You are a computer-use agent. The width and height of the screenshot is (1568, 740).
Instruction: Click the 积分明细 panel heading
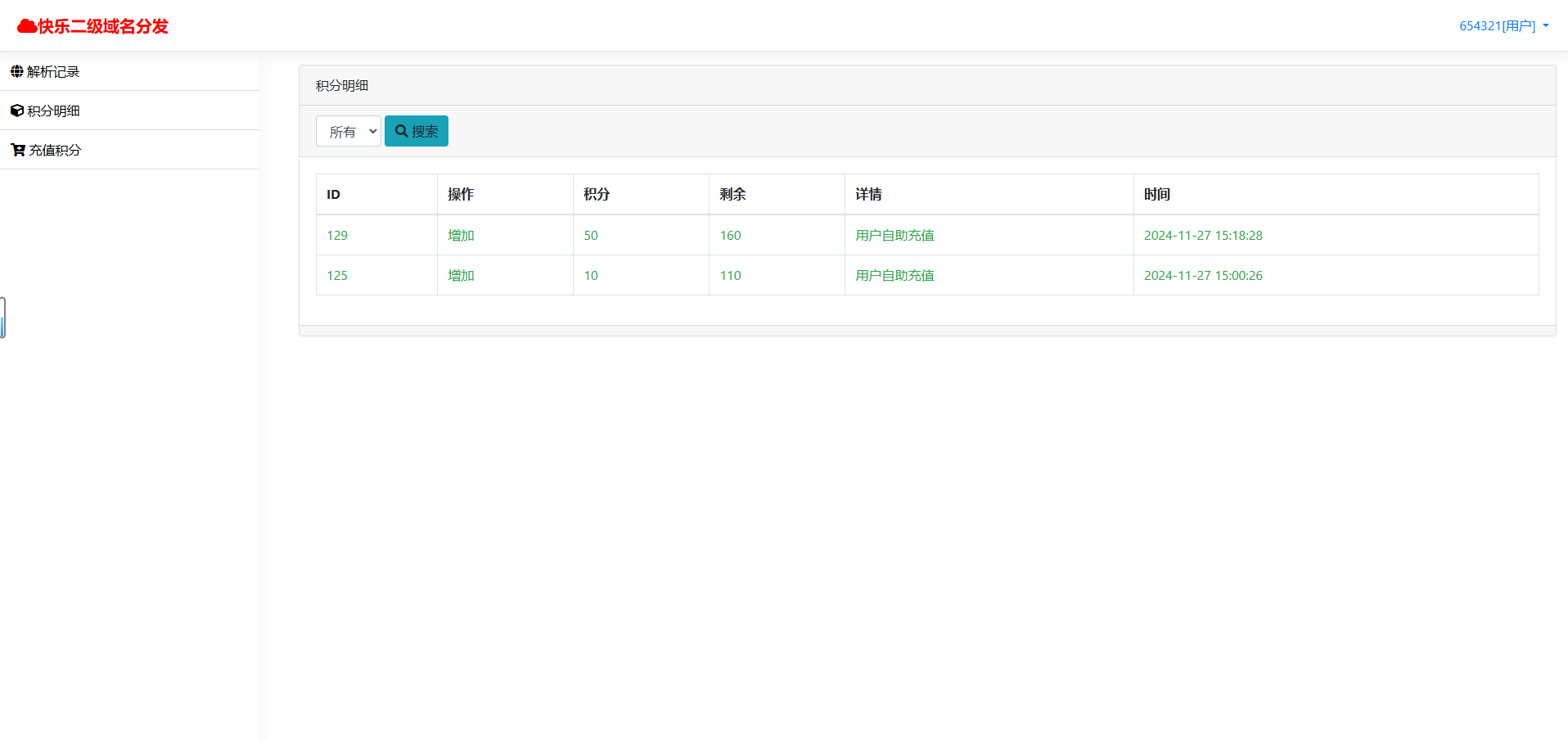point(342,86)
